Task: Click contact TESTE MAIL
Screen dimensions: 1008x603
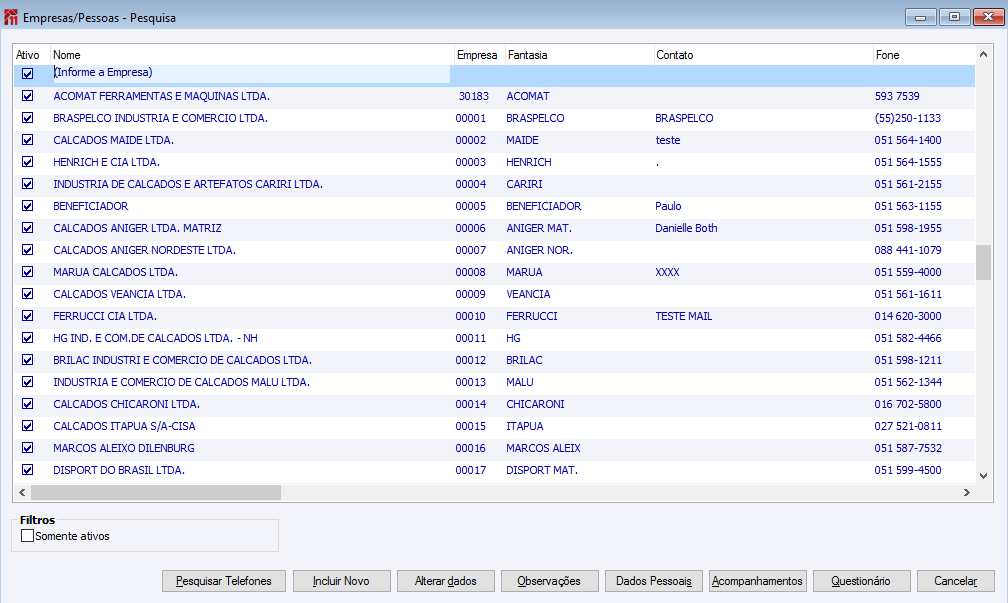Action: (683, 316)
